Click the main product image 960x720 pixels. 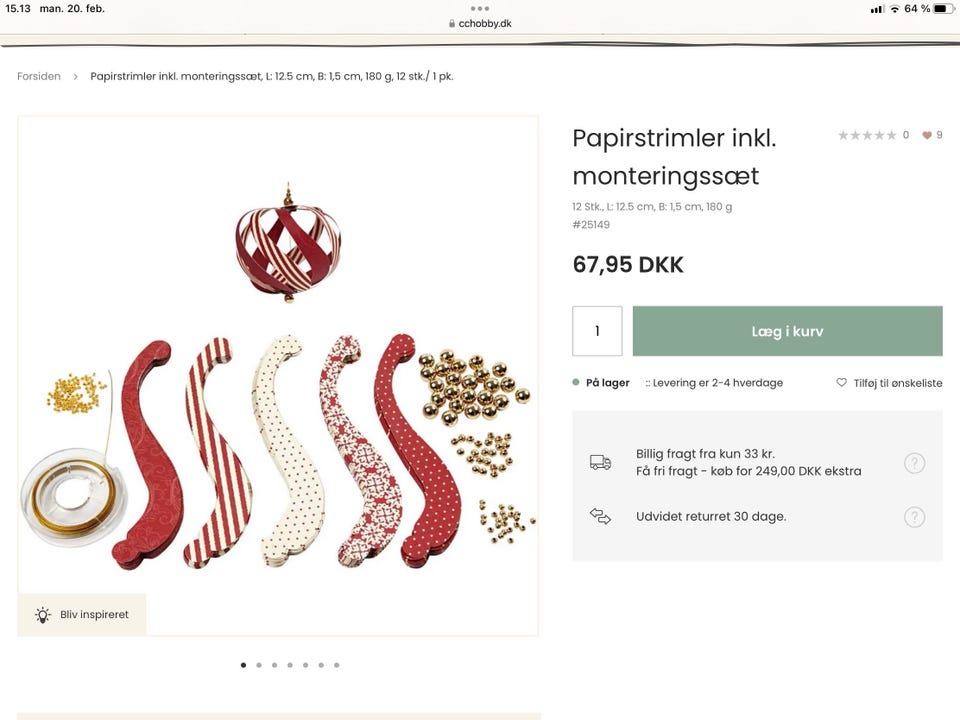278,376
